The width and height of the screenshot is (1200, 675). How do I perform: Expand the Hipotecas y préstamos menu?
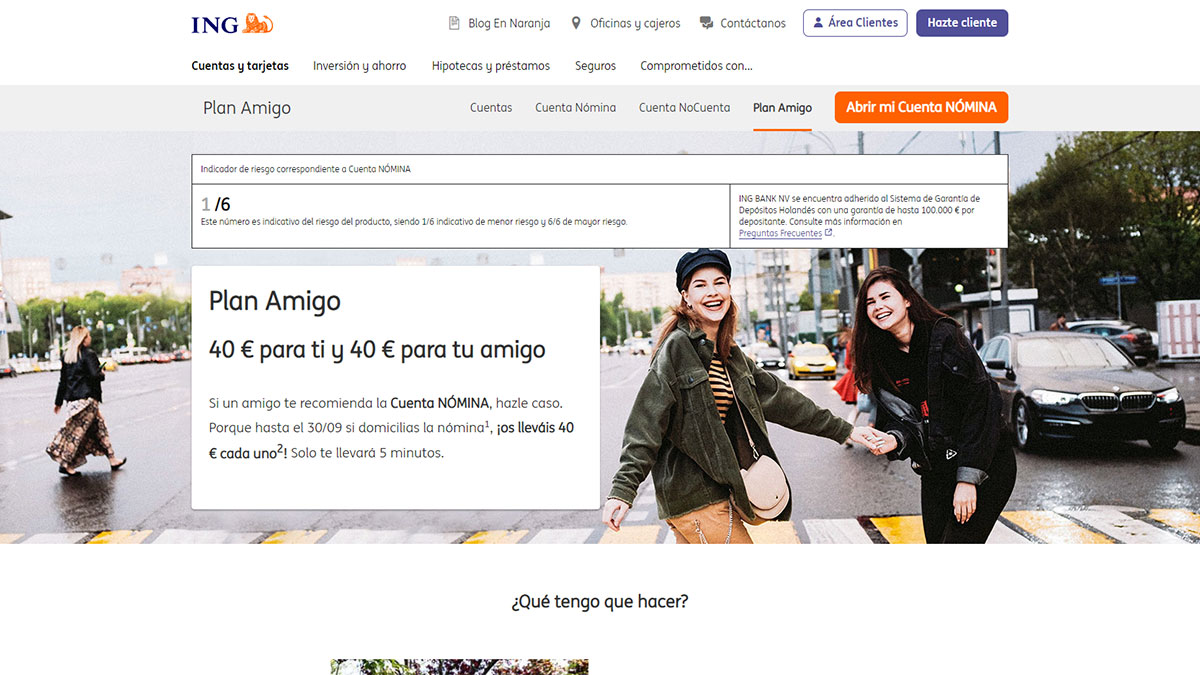(491, 66)
